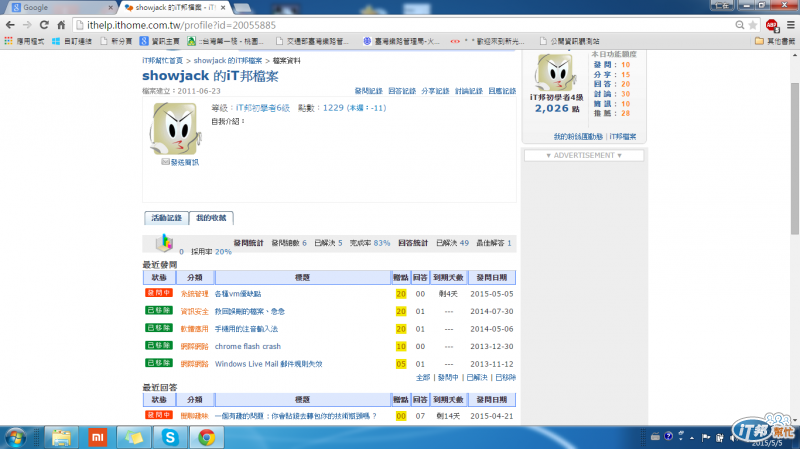The width and height of the screenshot is (800, 449).
Task: Open the Windows Start button
Action: coord(15,438)
